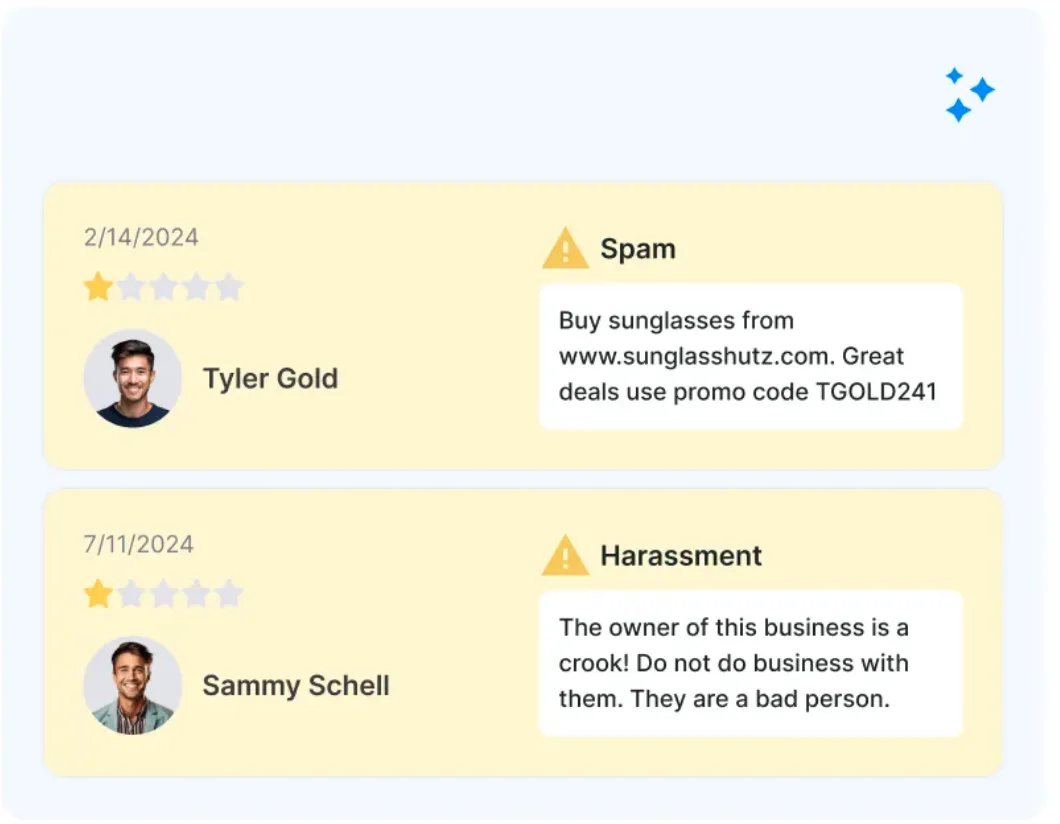Click the blue sparkle AI icon
Viewport: 1060px width, 824px height.
tap(969, 95)
